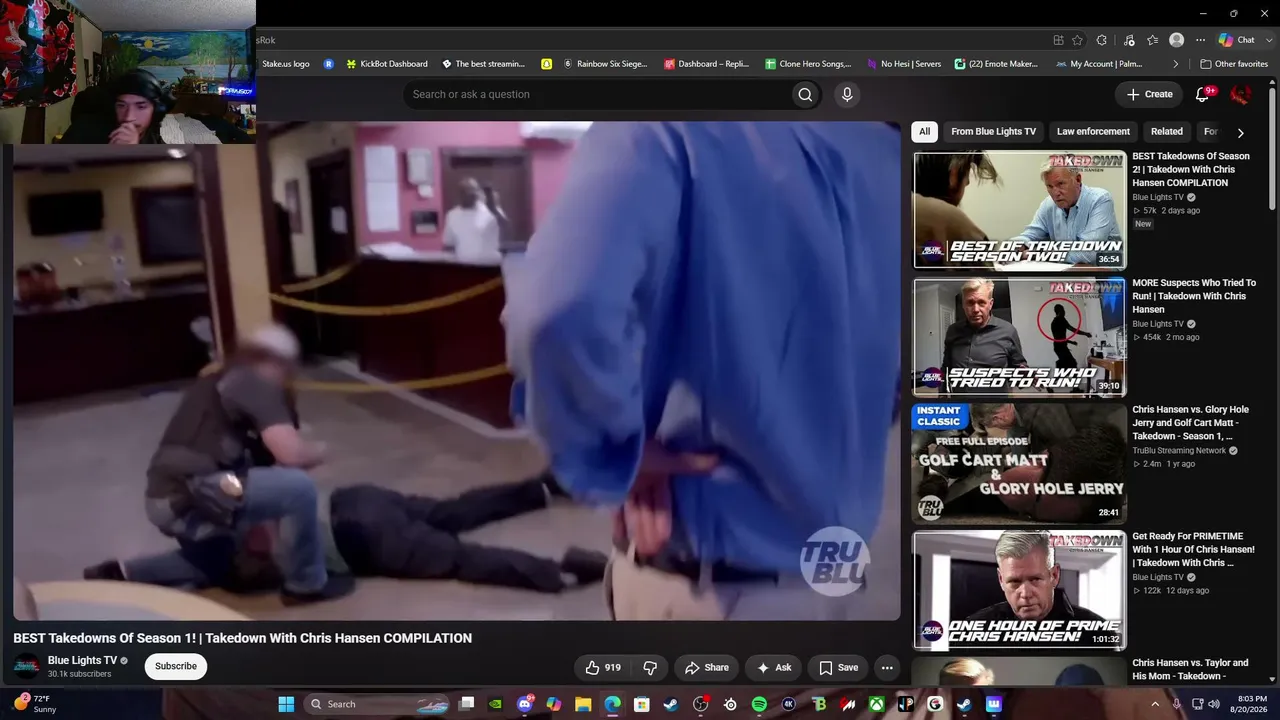Image resolution: width=1280 pixels, height=720 pixels.
Task: Open NVIDIA app from the taskbar
Action: (x=495, y=704)
